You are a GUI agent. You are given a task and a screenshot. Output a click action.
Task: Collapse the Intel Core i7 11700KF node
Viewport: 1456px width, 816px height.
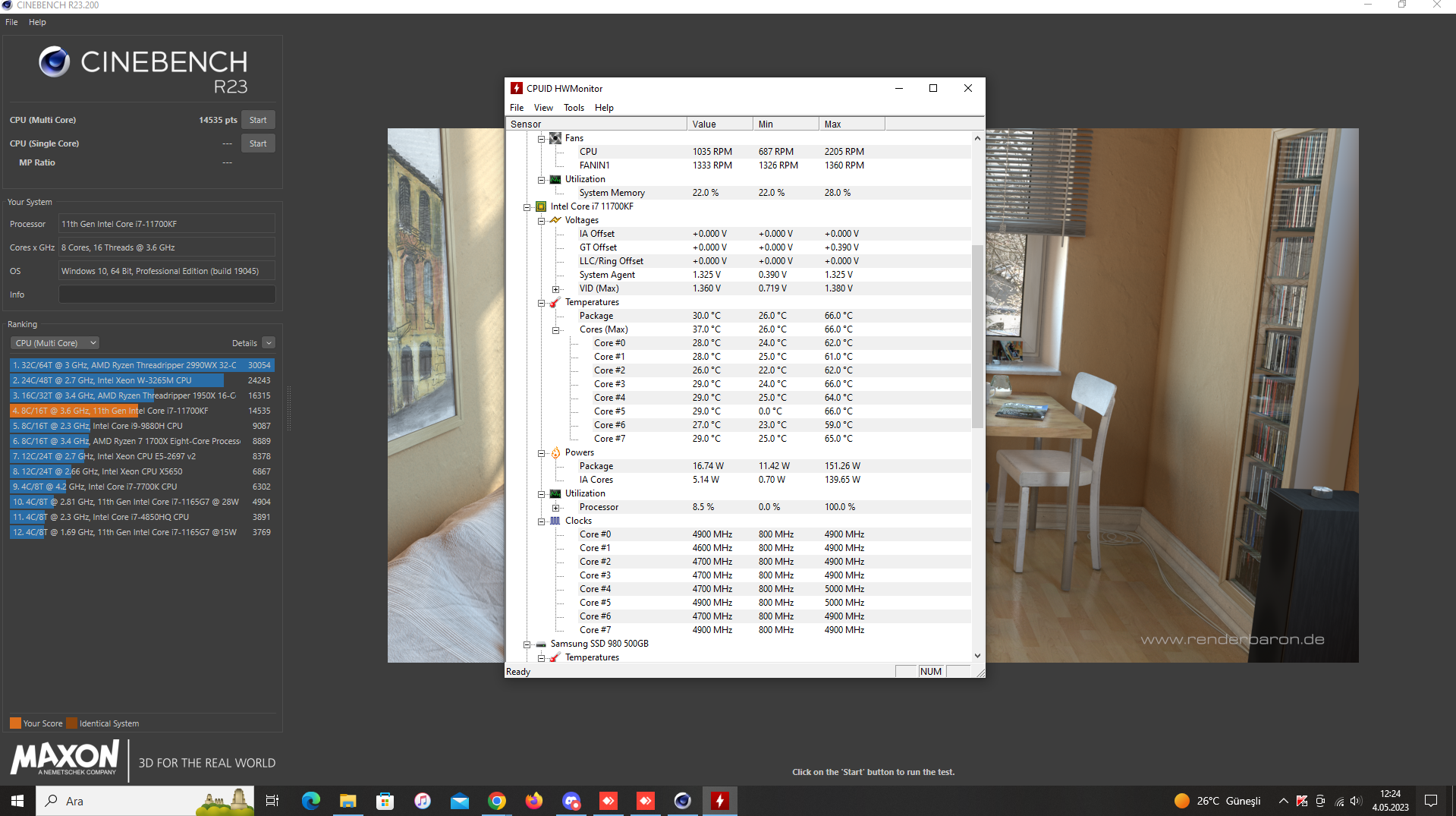(x=527, y=207)
